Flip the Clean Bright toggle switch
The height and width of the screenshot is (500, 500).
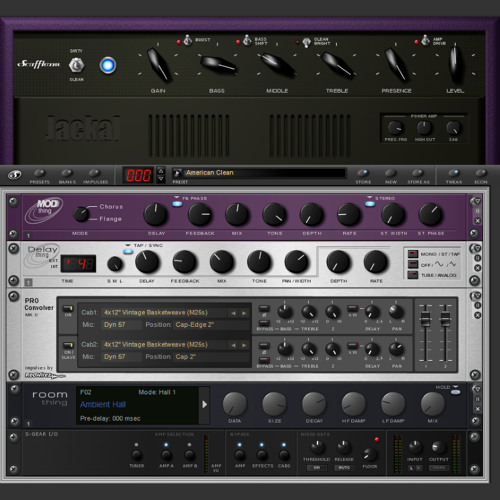[x=306, y=42]
